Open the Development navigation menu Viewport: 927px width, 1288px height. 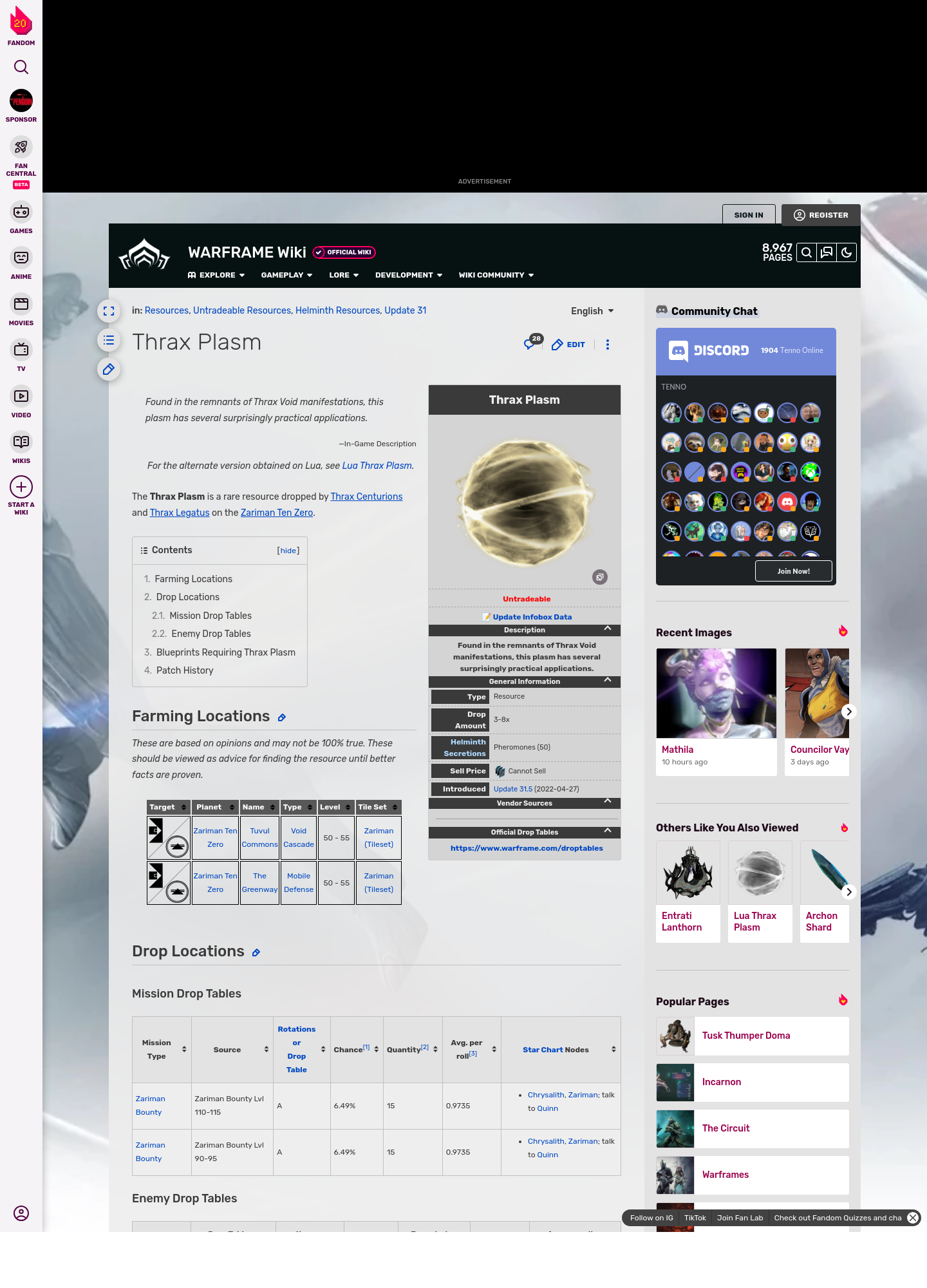tap(409, 275)
